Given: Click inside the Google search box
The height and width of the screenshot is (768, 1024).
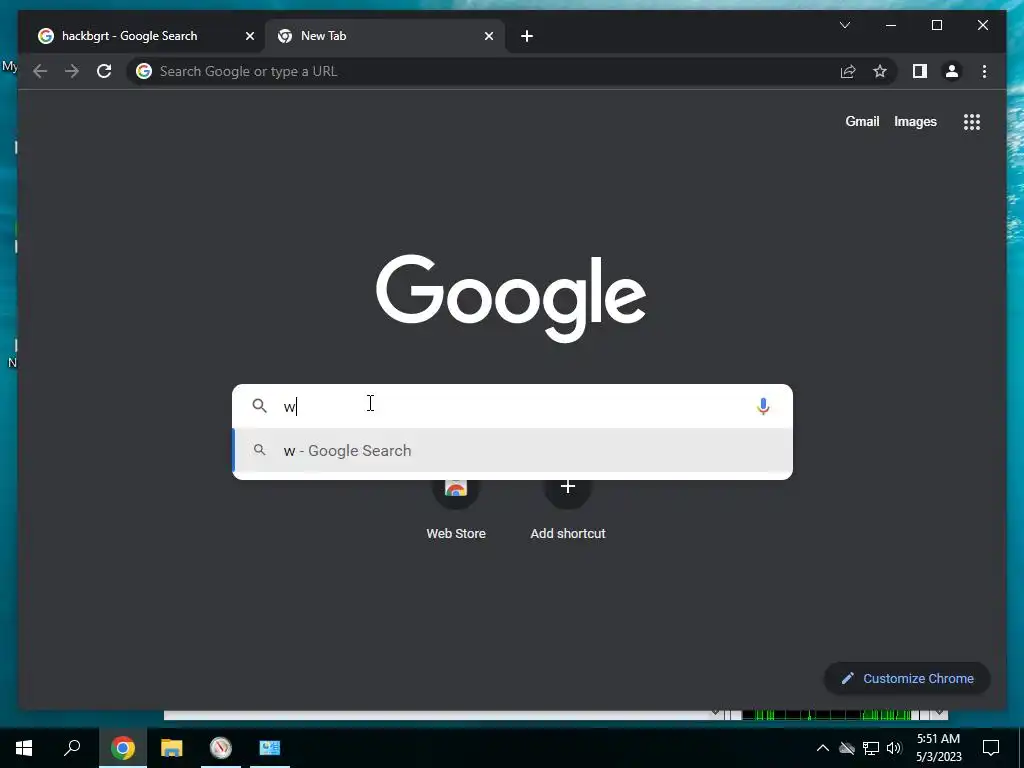Looking at the screenshot, I should coord(513,406).
